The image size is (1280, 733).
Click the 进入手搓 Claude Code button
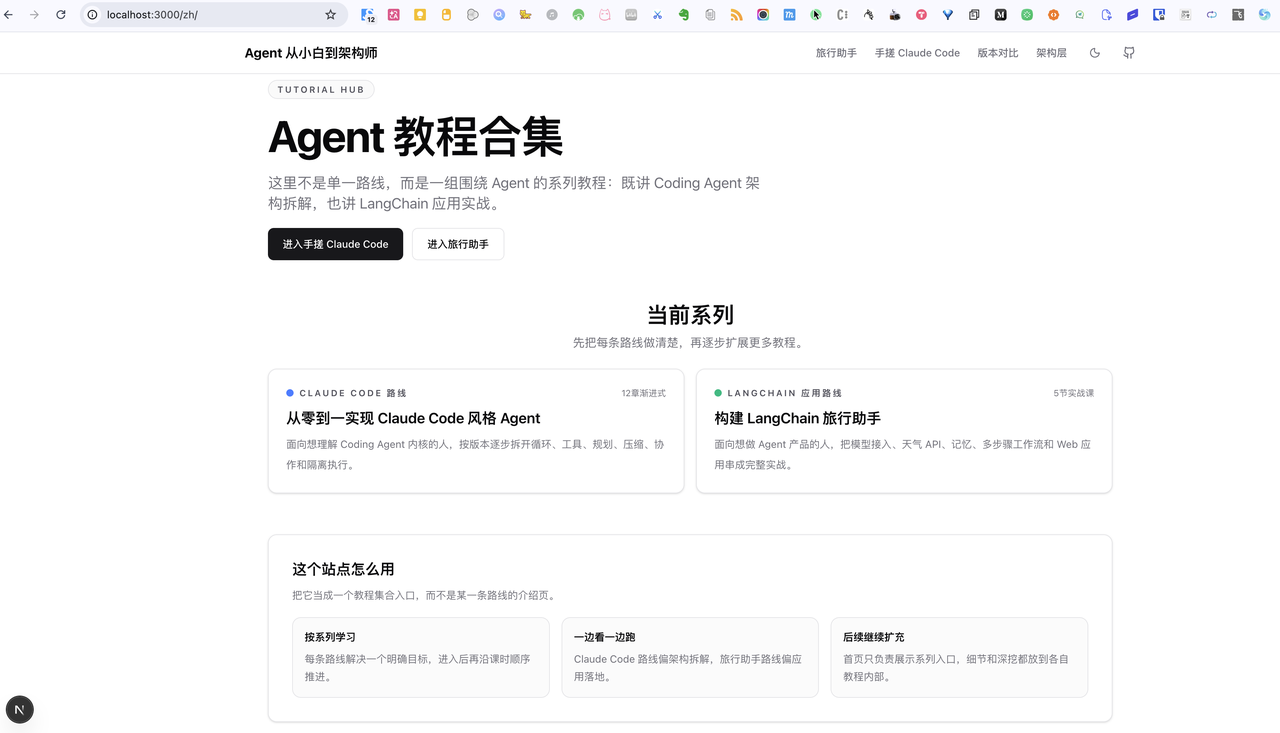[335, 244]
